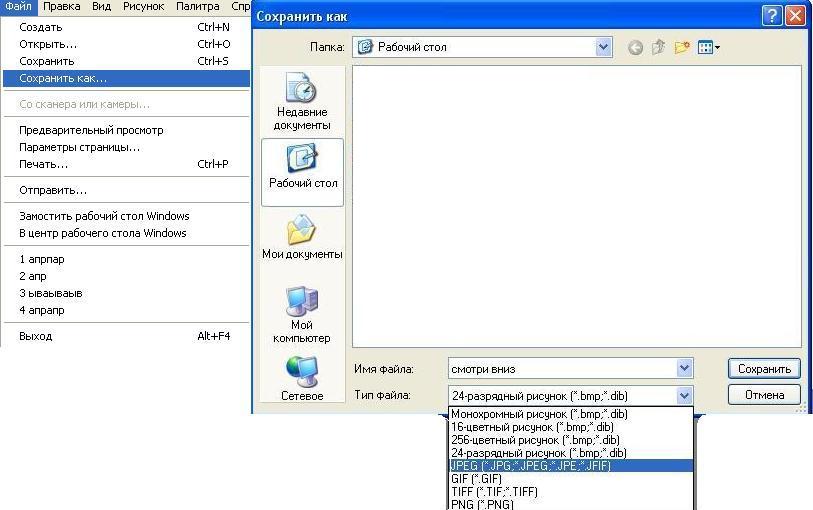Go back with the green arrow icon
Image resolution: width=813 pixels, height=510 pixels.
635,47
